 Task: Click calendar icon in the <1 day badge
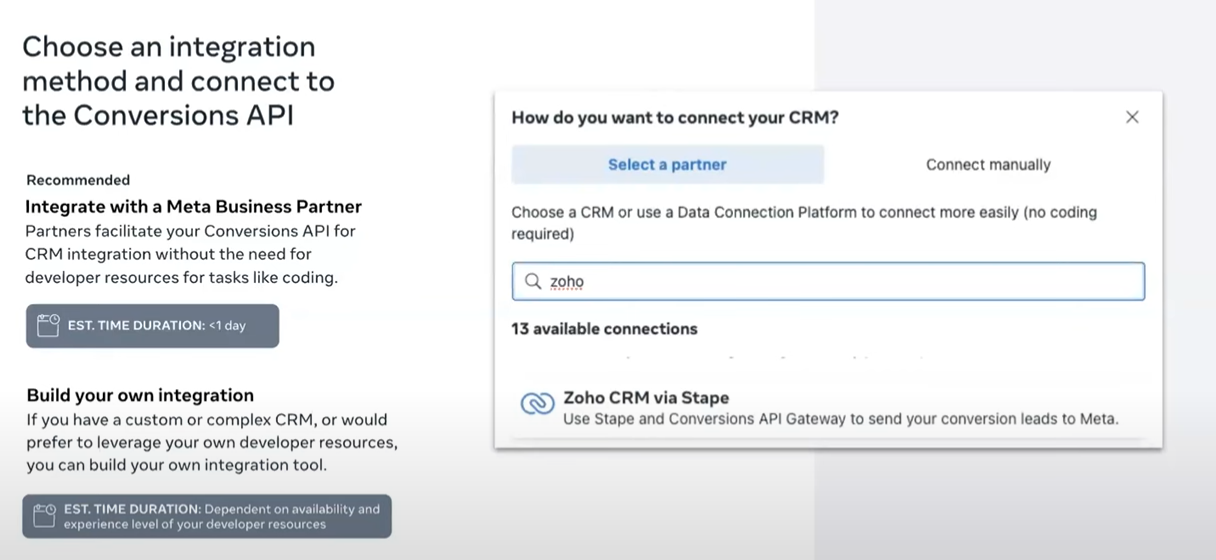click(x=48, y=325)
